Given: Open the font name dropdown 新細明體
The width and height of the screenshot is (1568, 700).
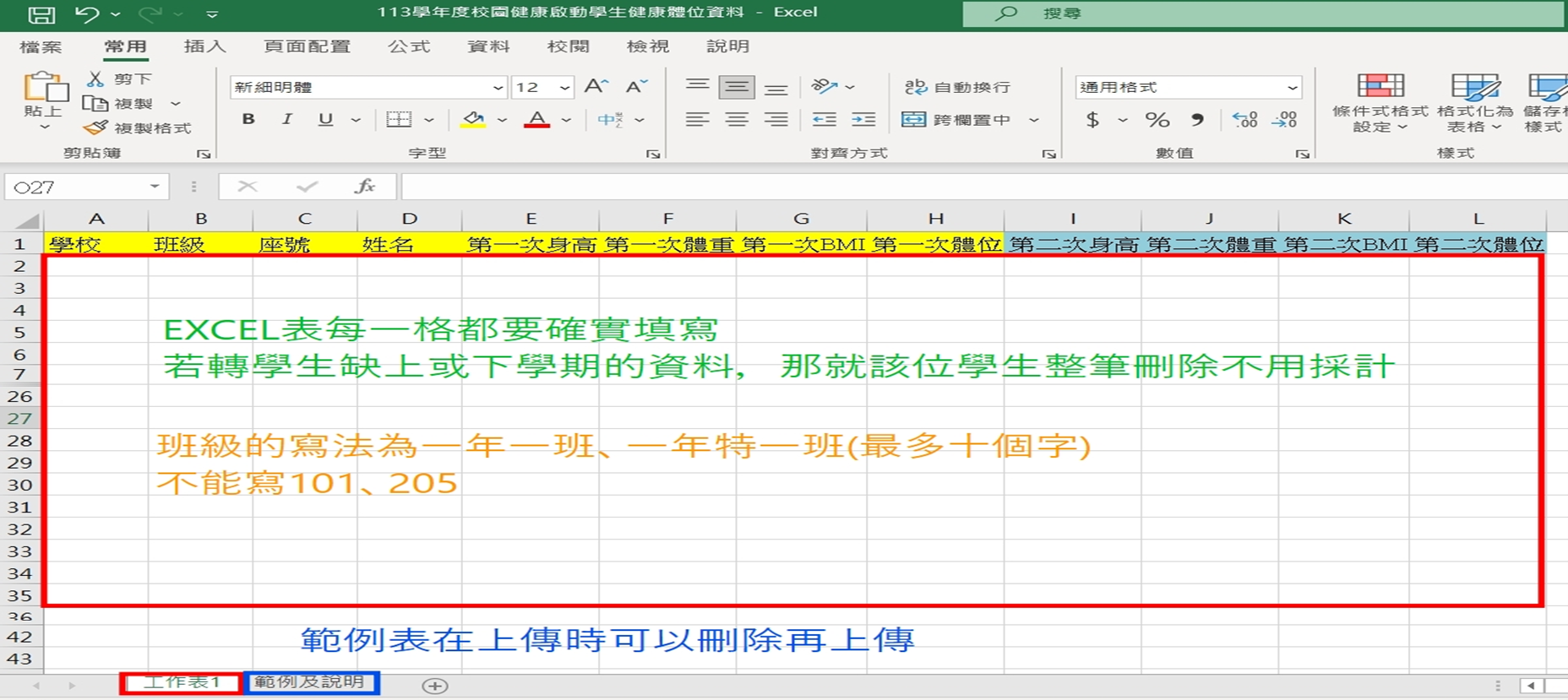Looking at the screenshot, I should point(498,88).
